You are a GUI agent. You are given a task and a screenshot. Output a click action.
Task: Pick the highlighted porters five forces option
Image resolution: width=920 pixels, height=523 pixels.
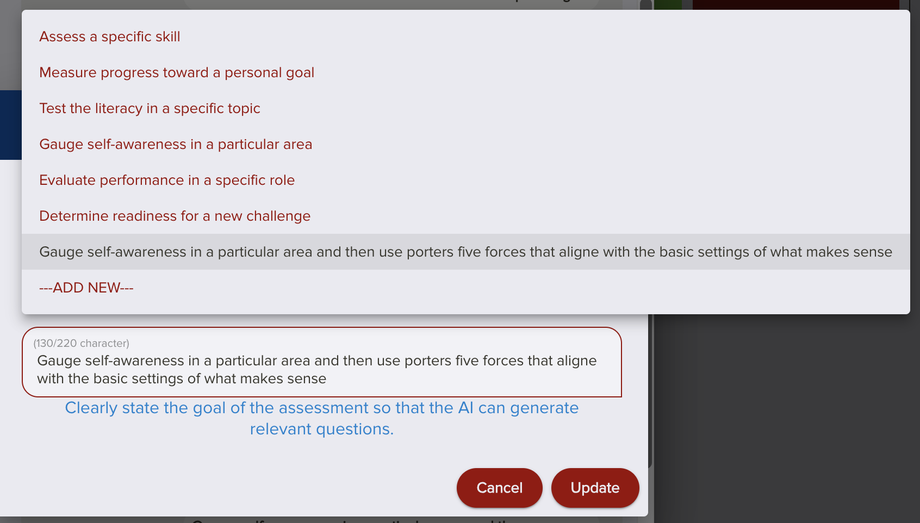click(465, 253)
